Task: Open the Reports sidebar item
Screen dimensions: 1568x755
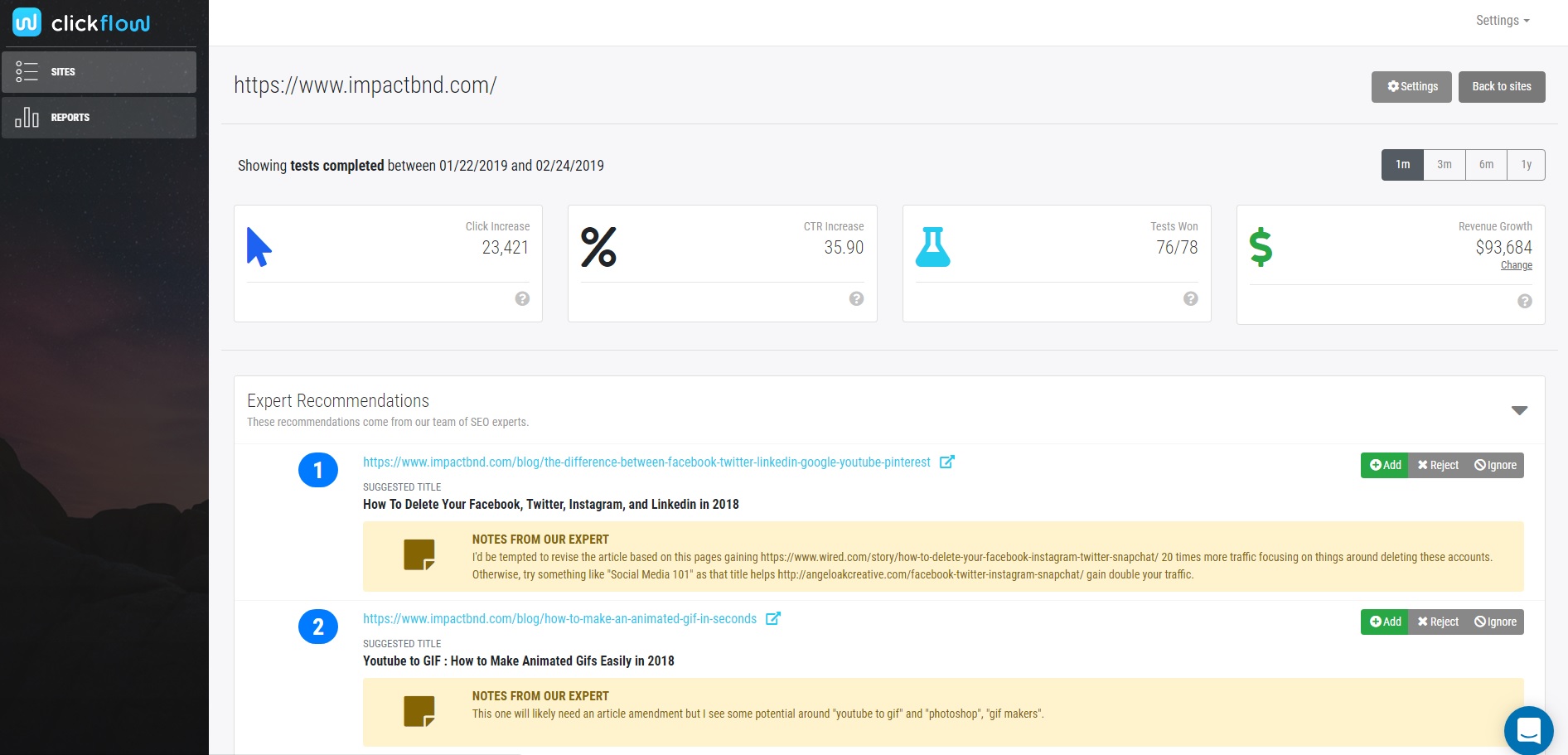Action: click(99, 118)
